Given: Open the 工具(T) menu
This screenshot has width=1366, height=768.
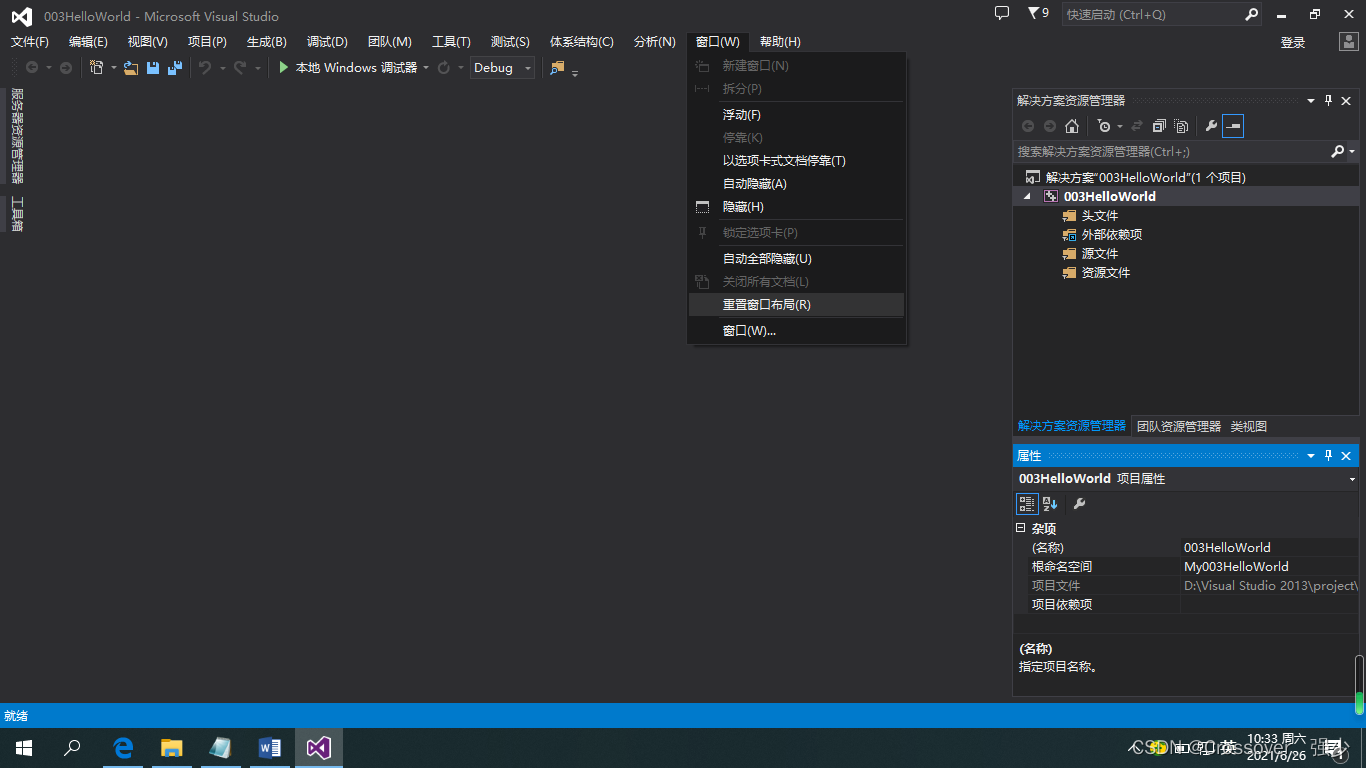Looking at the screenshot, I should (451, 42).
